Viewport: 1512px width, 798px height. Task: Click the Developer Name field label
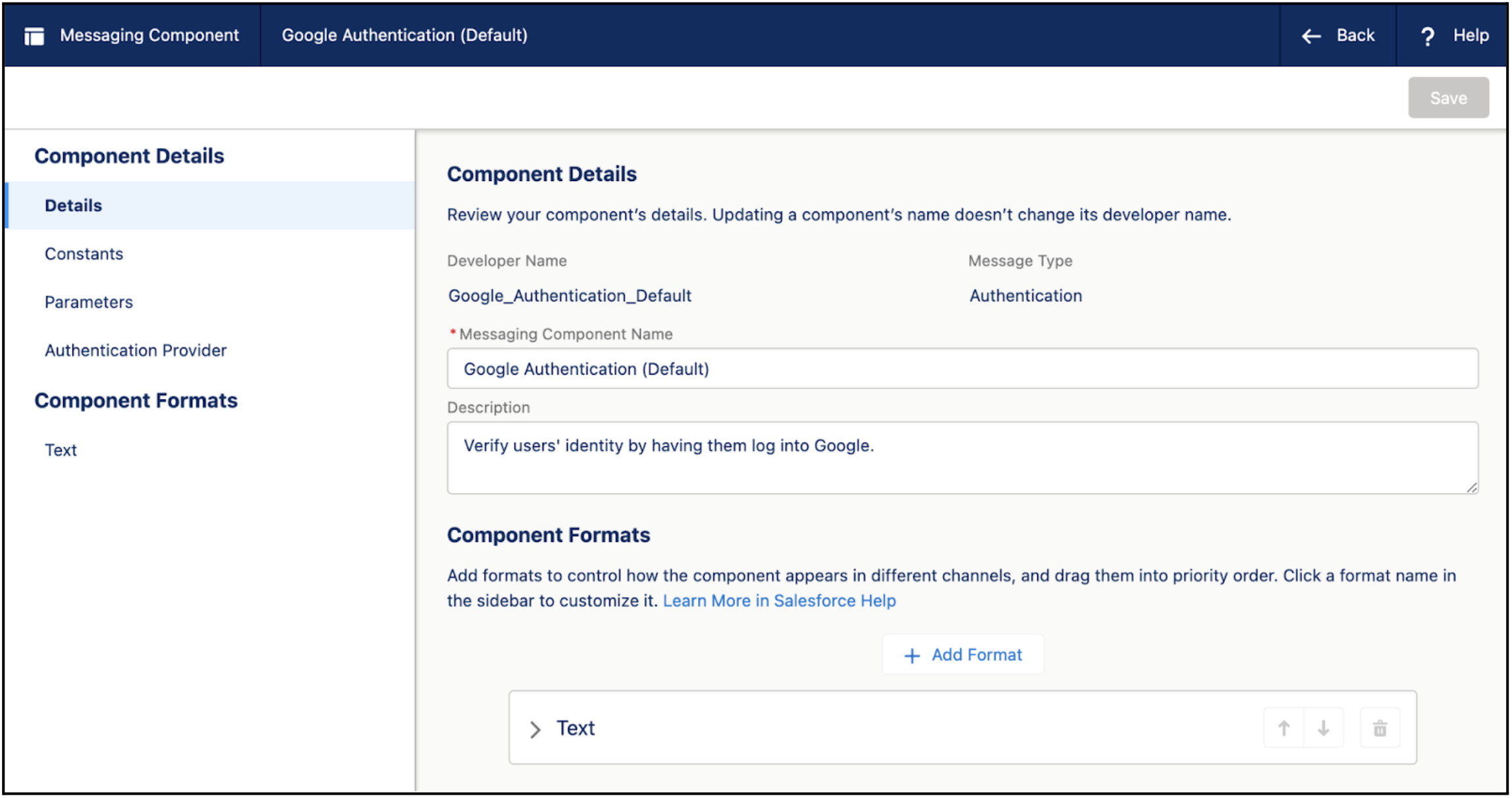(x=506, y=261)
